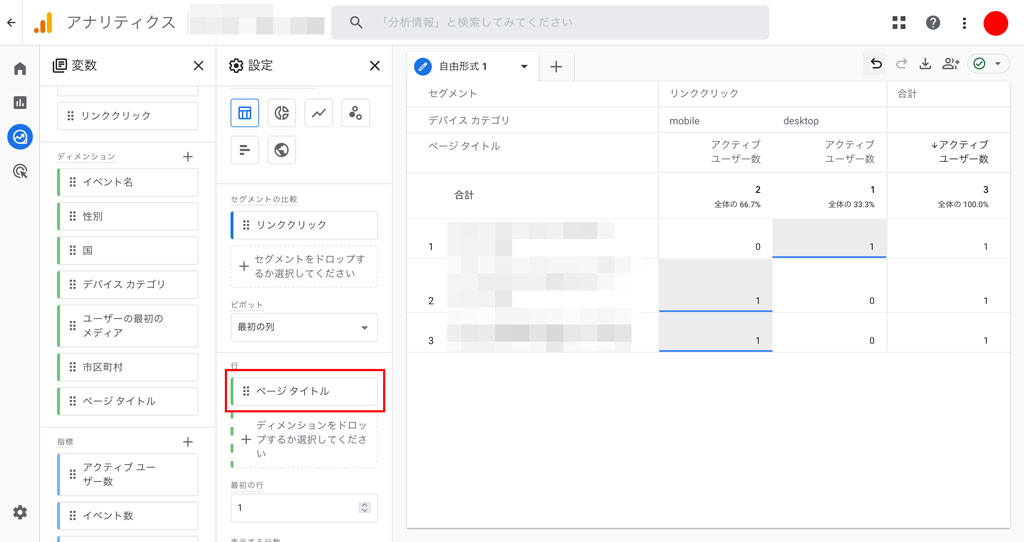Click the mobile column header
This screenshot has width=1024, height=542.
pos(684,121)
